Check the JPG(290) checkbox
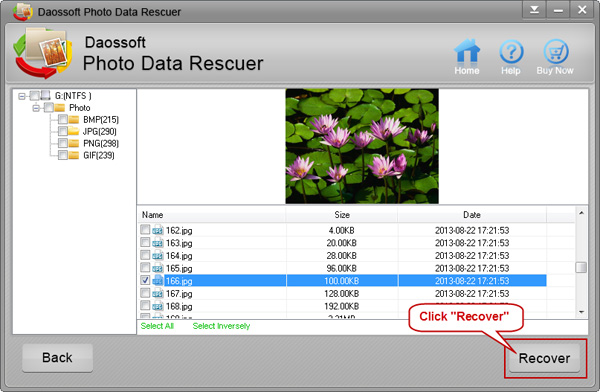Screen dimensions: 600x392 tap(63, 131)
